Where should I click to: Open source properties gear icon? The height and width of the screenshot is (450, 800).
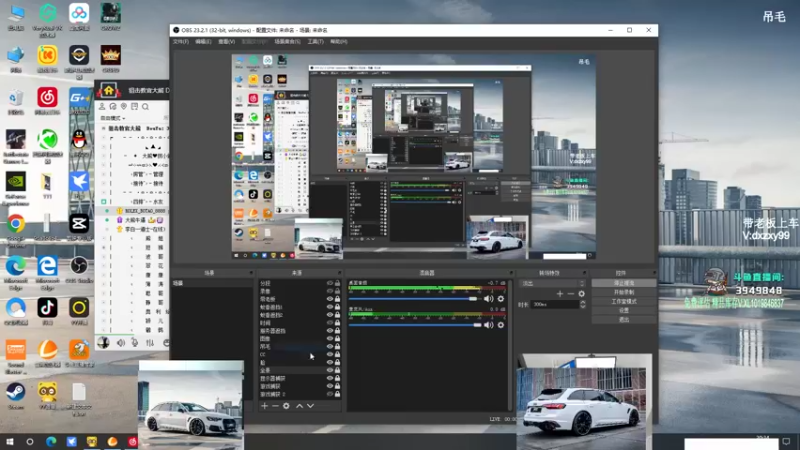tap(286, 406)
